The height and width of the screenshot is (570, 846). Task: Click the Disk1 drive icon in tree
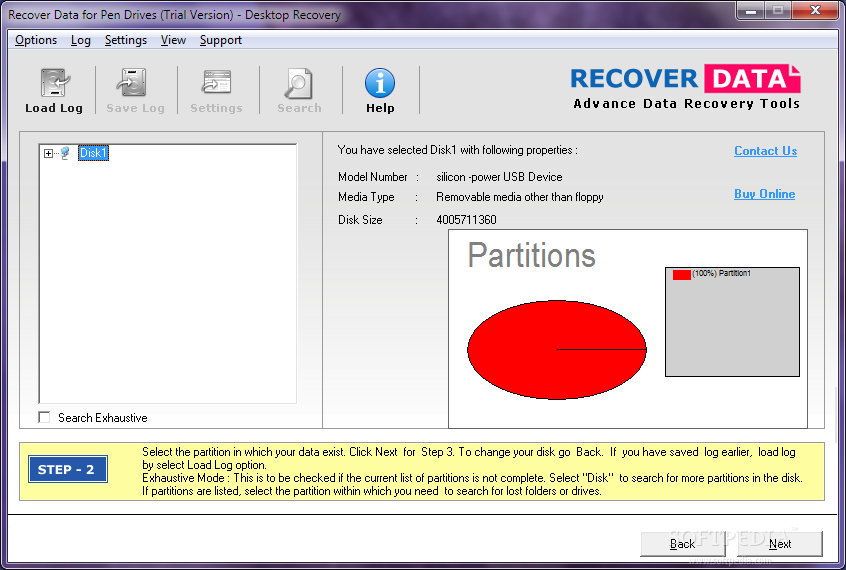click(65, 153)
